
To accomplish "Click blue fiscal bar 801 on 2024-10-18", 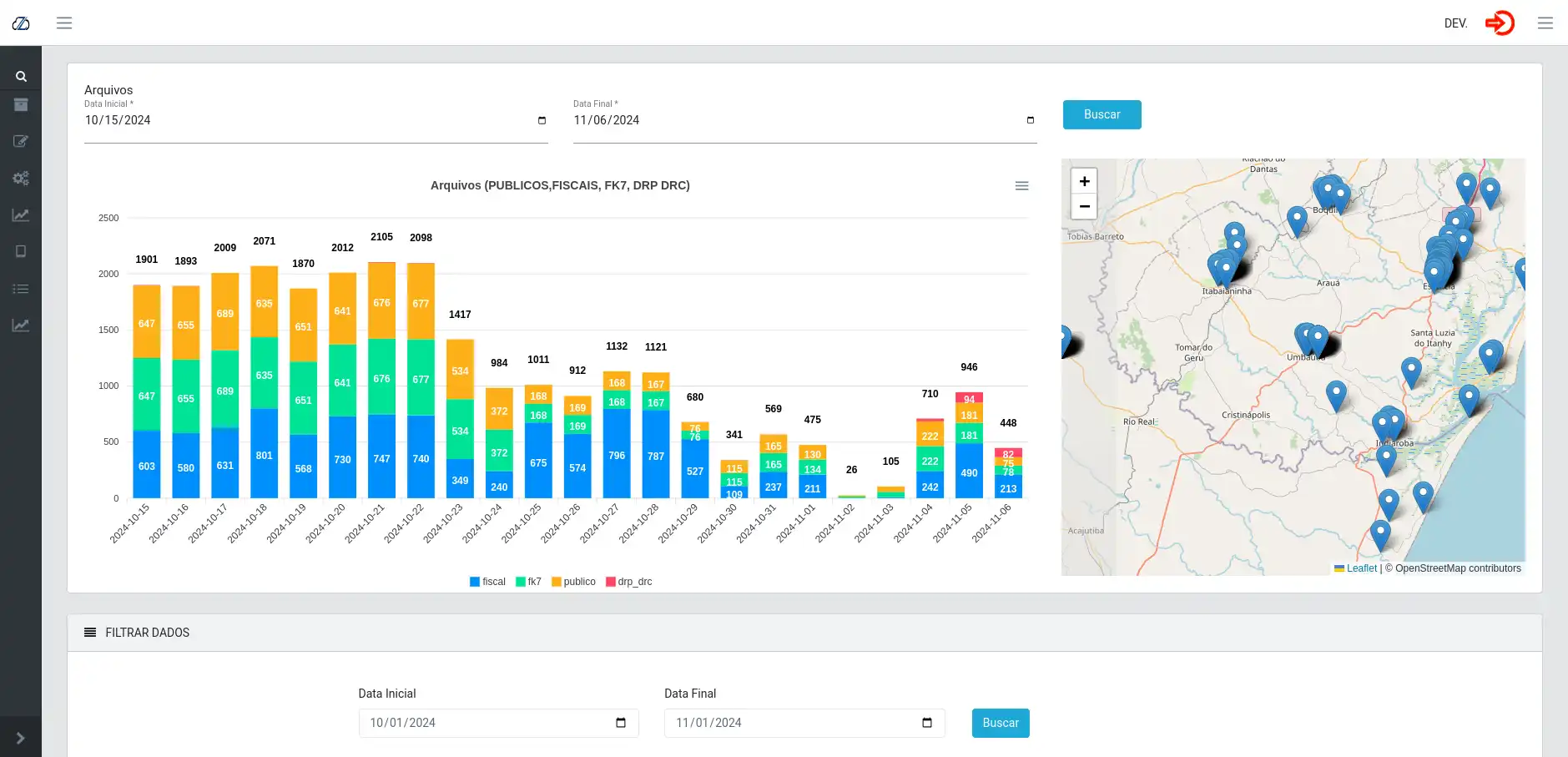I will tap(264, 453).
